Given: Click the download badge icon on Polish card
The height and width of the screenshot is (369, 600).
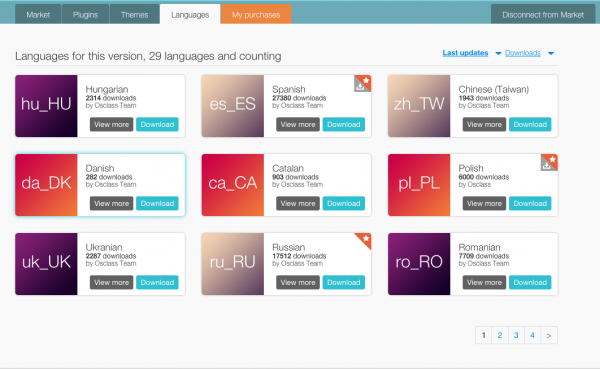Looking at the screenshot, I should pos(546,165).
